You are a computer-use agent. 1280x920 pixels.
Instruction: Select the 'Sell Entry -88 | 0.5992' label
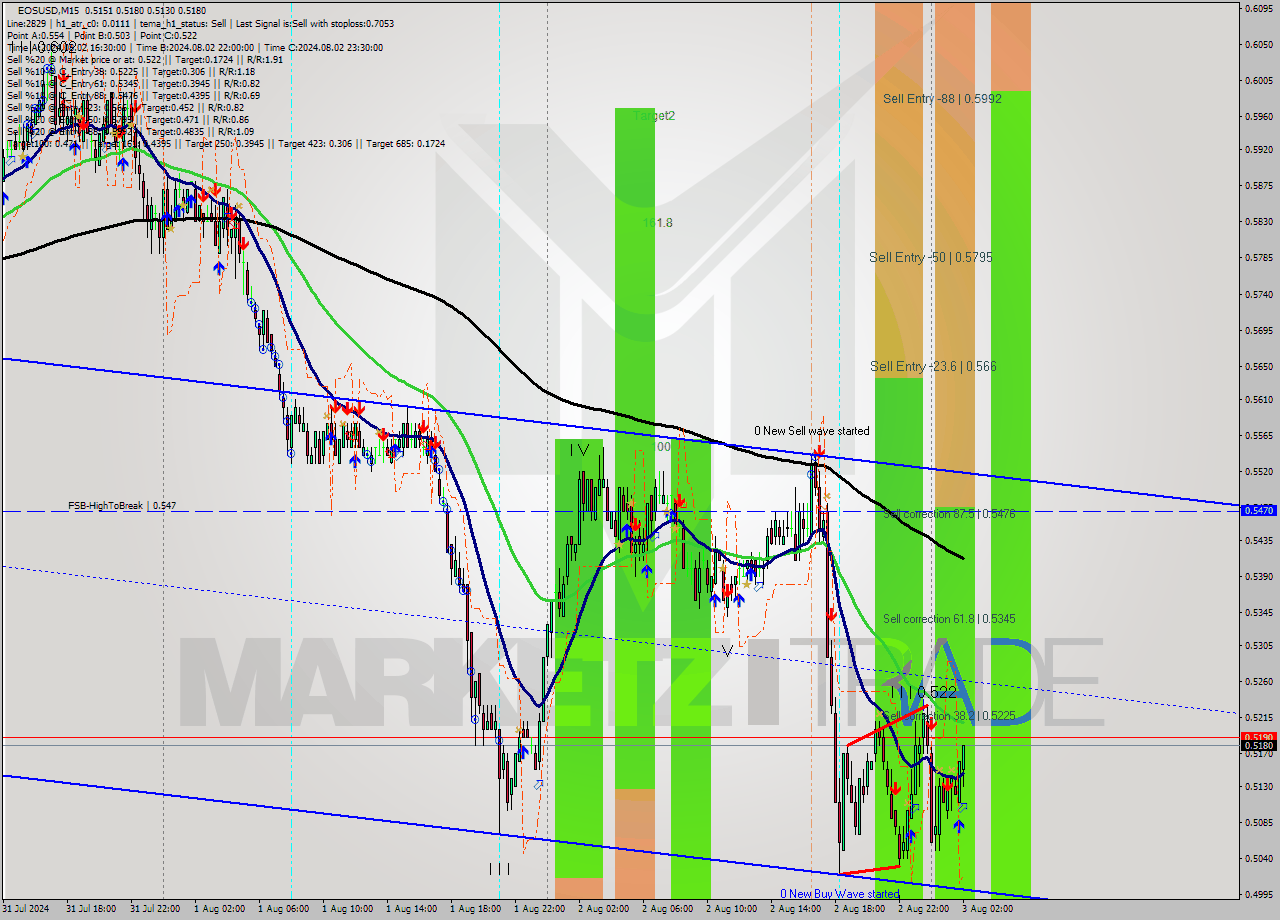942,99
